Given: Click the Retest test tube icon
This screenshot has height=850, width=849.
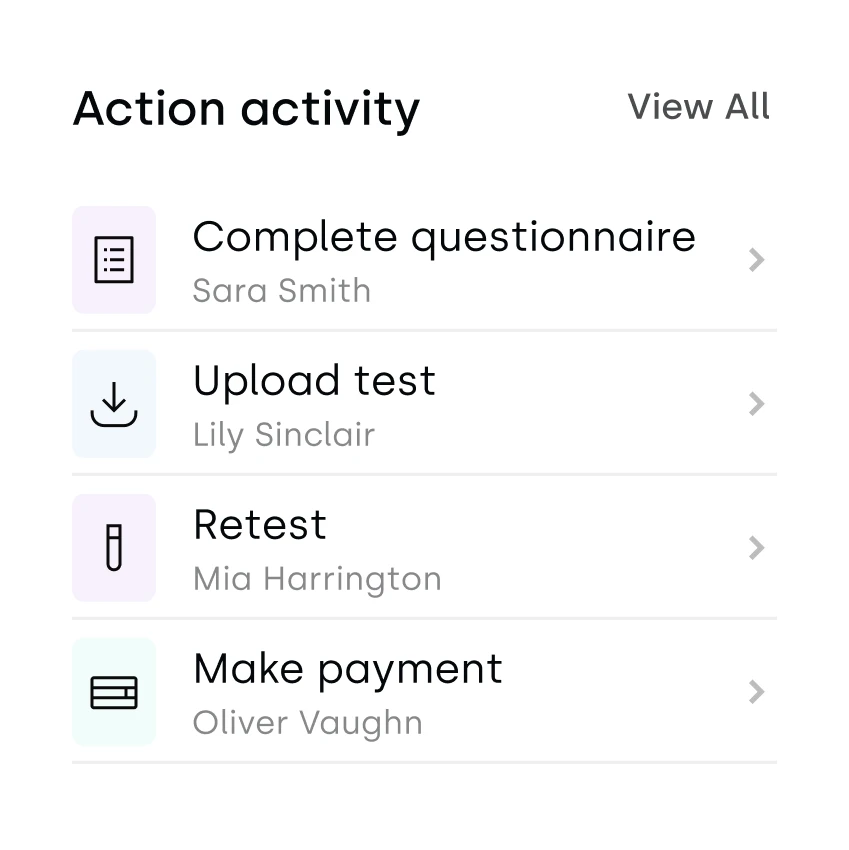Looking at the screenshot, I should (114, 548).
